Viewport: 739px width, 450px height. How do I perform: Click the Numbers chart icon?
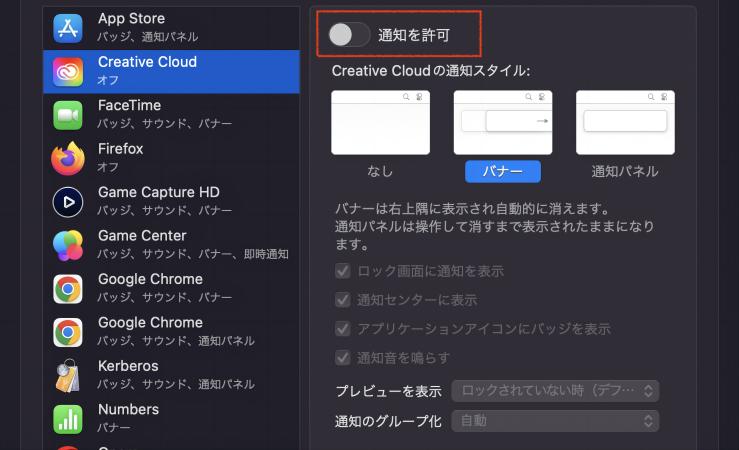(x=68, y=419)
